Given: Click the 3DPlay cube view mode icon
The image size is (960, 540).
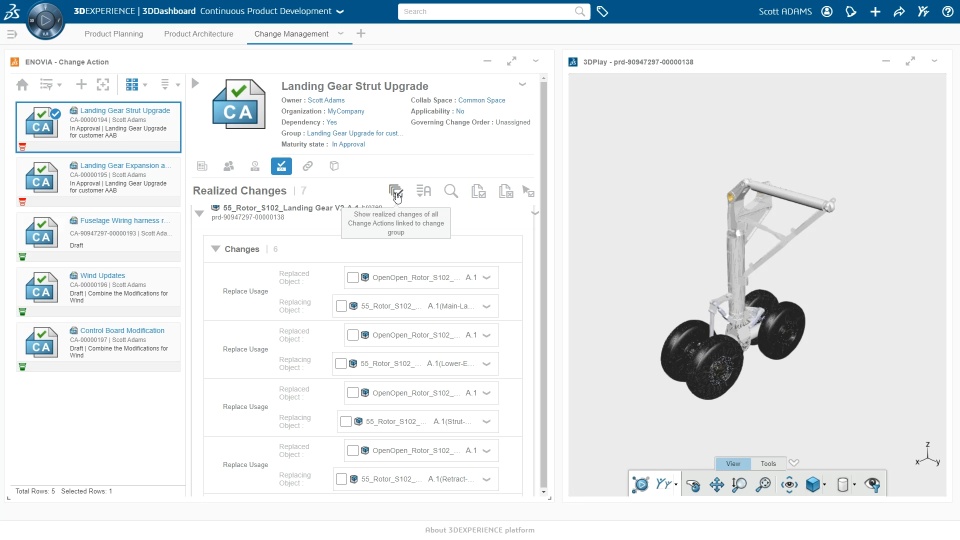Looking at the screenshot, I should [x=813, y=485].
